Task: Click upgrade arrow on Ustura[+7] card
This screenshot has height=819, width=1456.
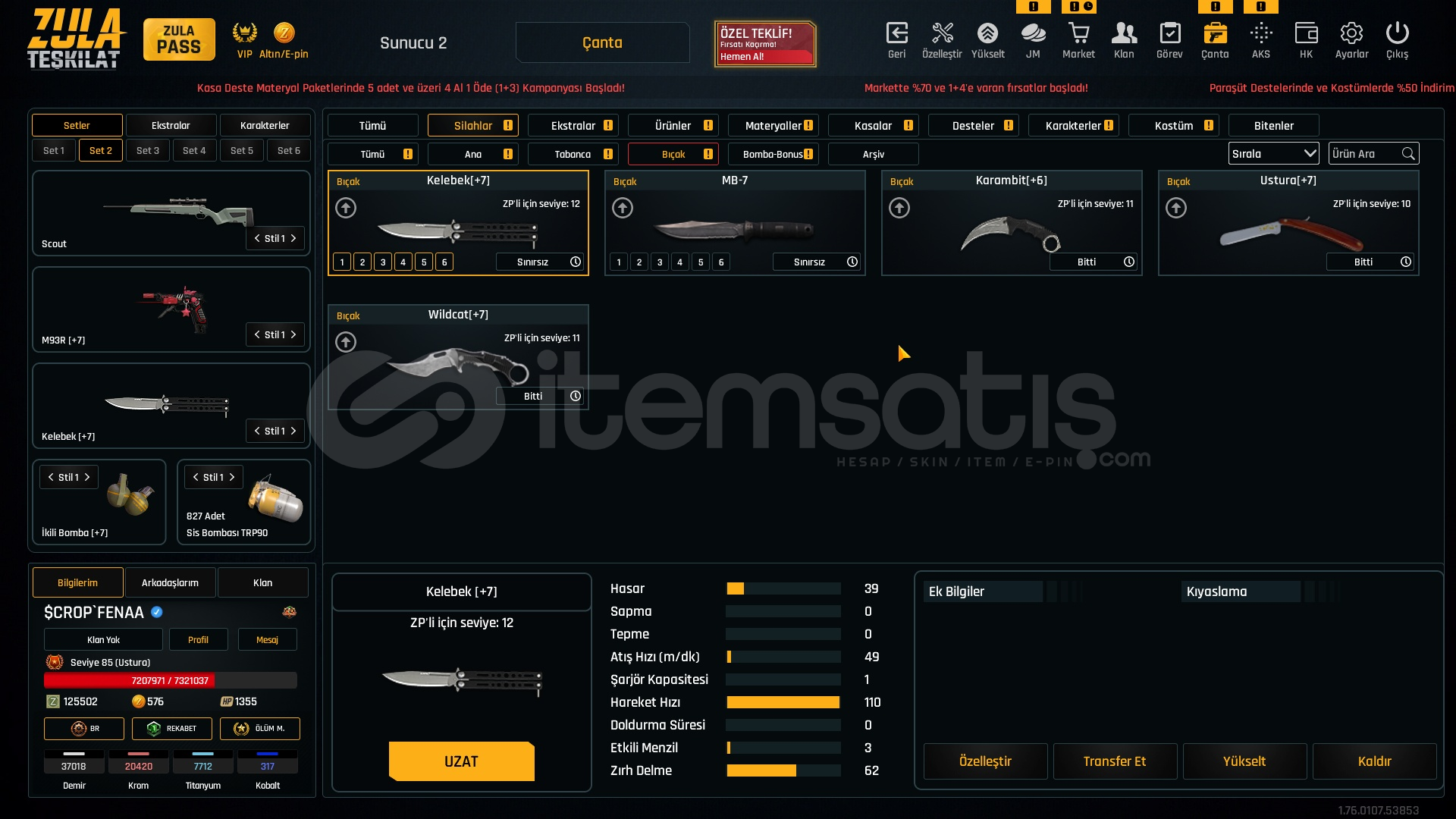Action: pyautogui.click(x=1176, y=208)
